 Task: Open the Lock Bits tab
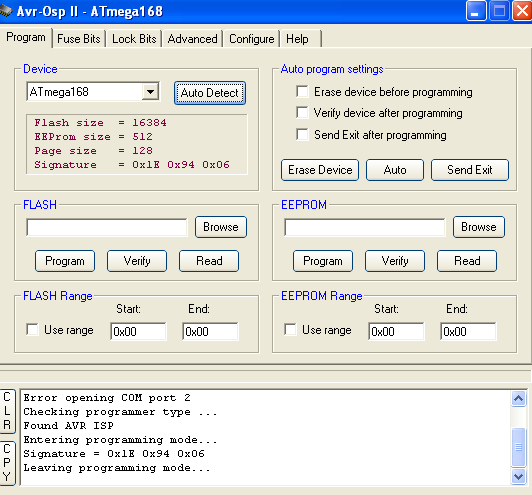(x=134, y=39)
